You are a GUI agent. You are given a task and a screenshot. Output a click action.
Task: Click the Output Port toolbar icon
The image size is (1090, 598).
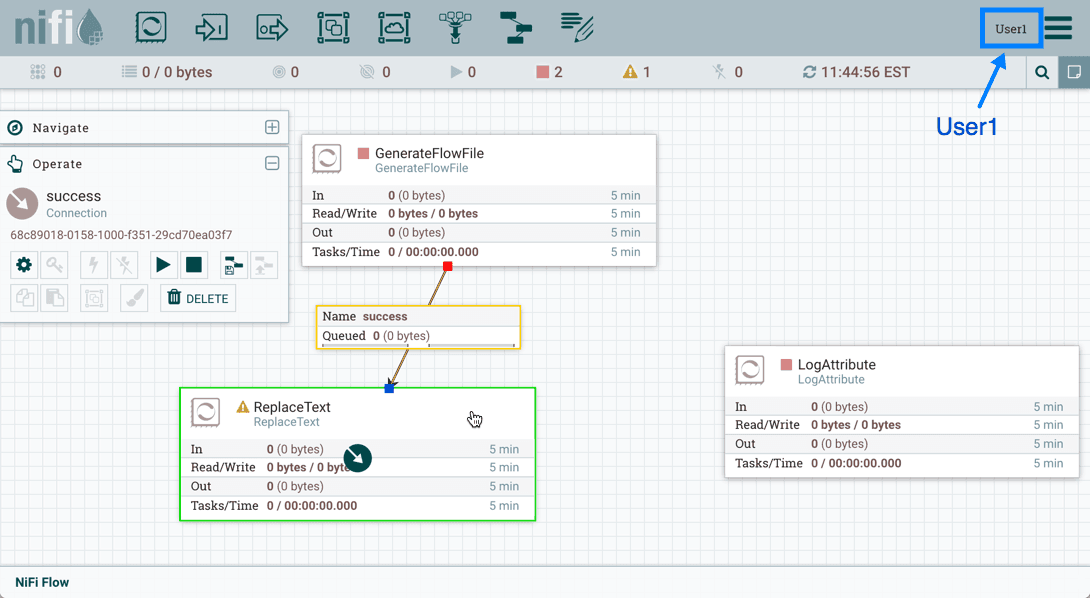[x=272, y=27]
